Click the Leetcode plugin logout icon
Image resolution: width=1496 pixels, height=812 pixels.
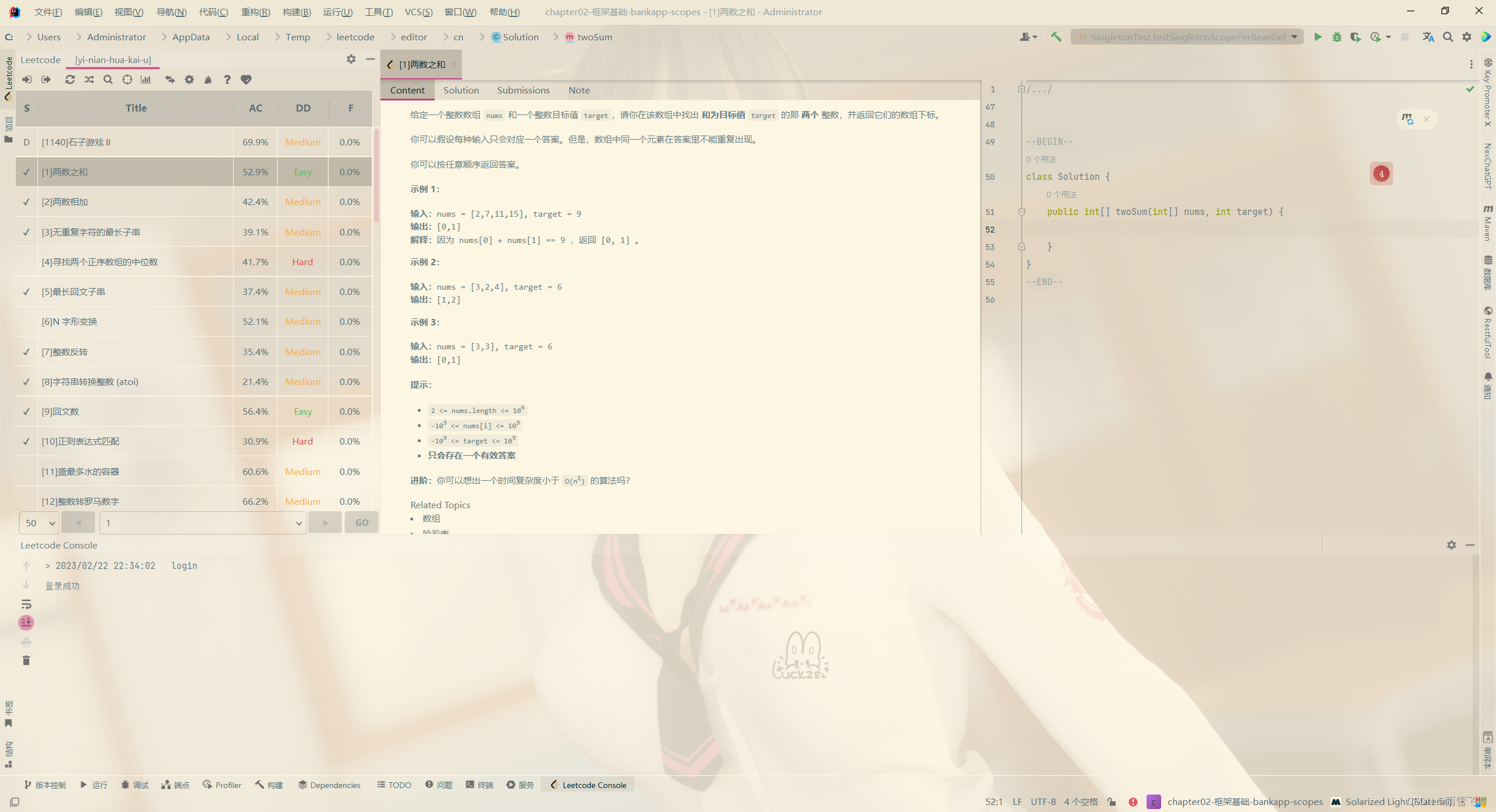point(46,79)
